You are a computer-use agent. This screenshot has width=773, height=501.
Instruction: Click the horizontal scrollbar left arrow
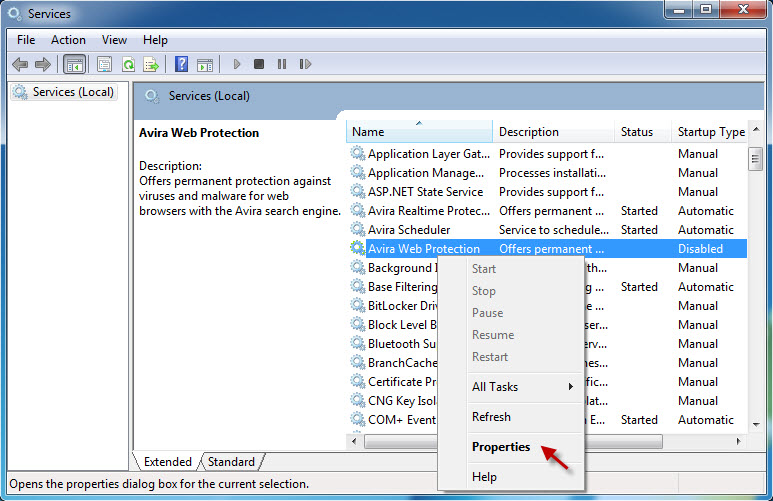pos(354,441)
